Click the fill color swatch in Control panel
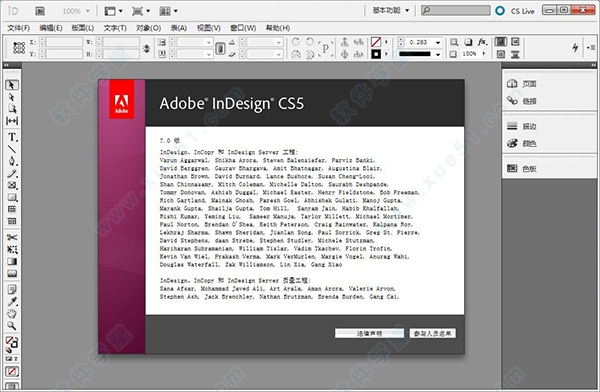 pos(376,42)
